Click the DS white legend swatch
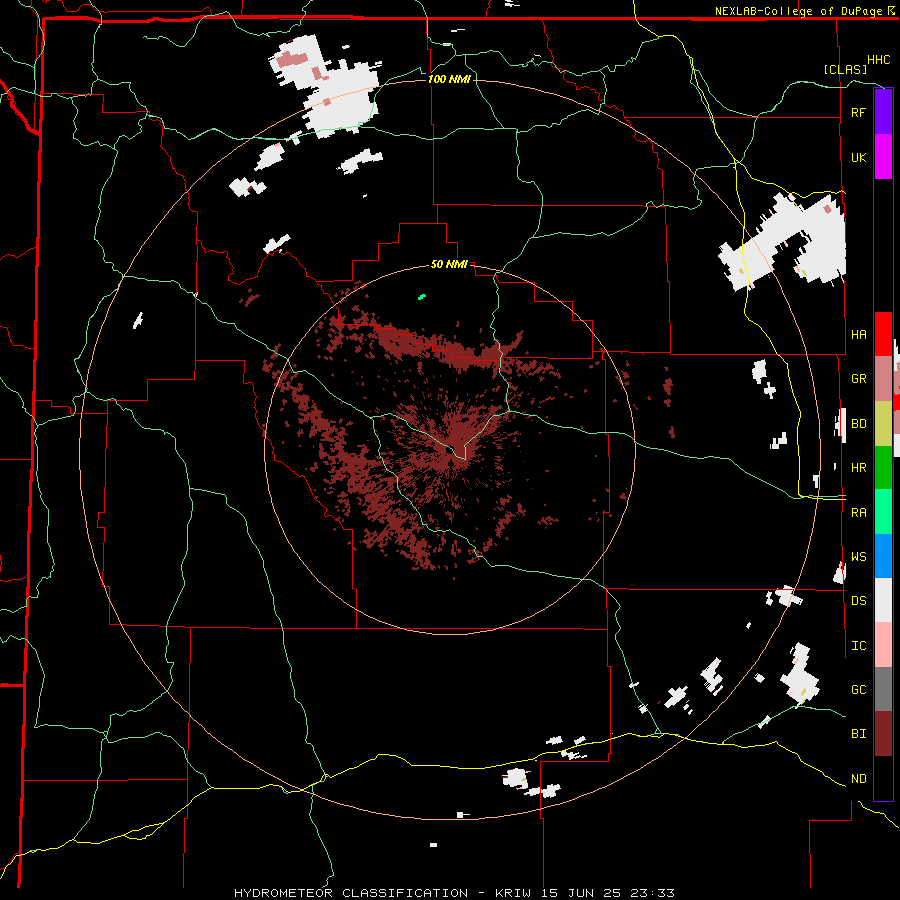Viewport: 900px width, 900px height. [x=883, y=600]
